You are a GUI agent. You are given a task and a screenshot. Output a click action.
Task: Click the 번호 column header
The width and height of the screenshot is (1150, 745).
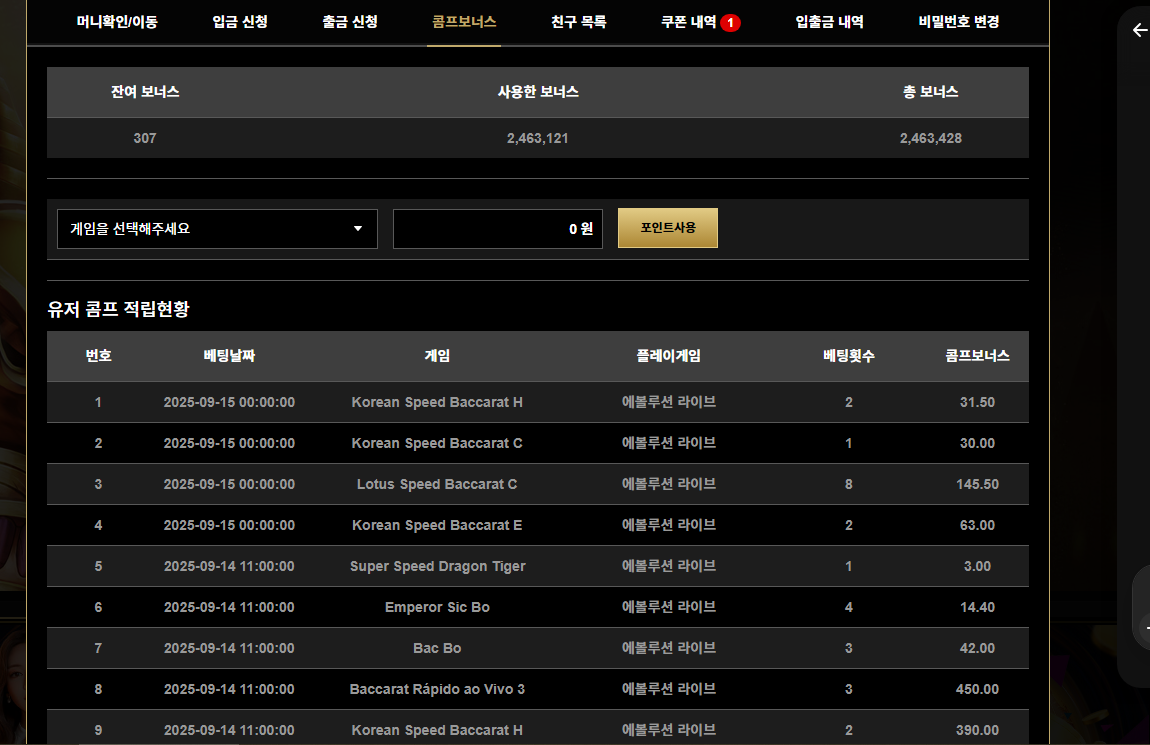click(98, 356)
